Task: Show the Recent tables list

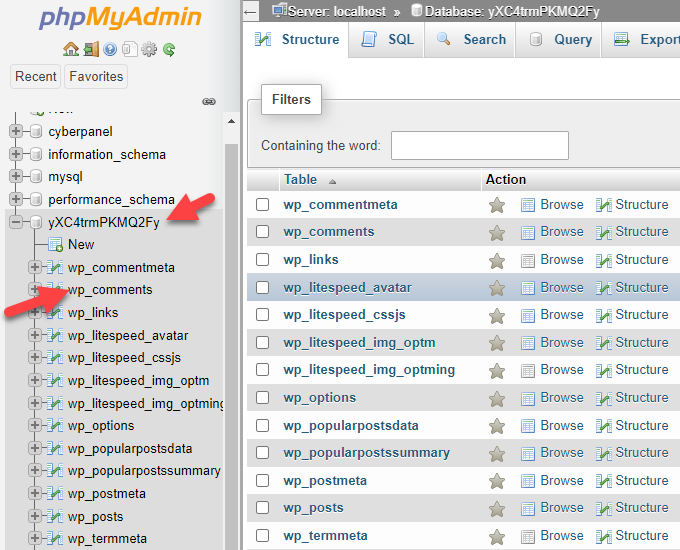Action: [x=36, y=76]
